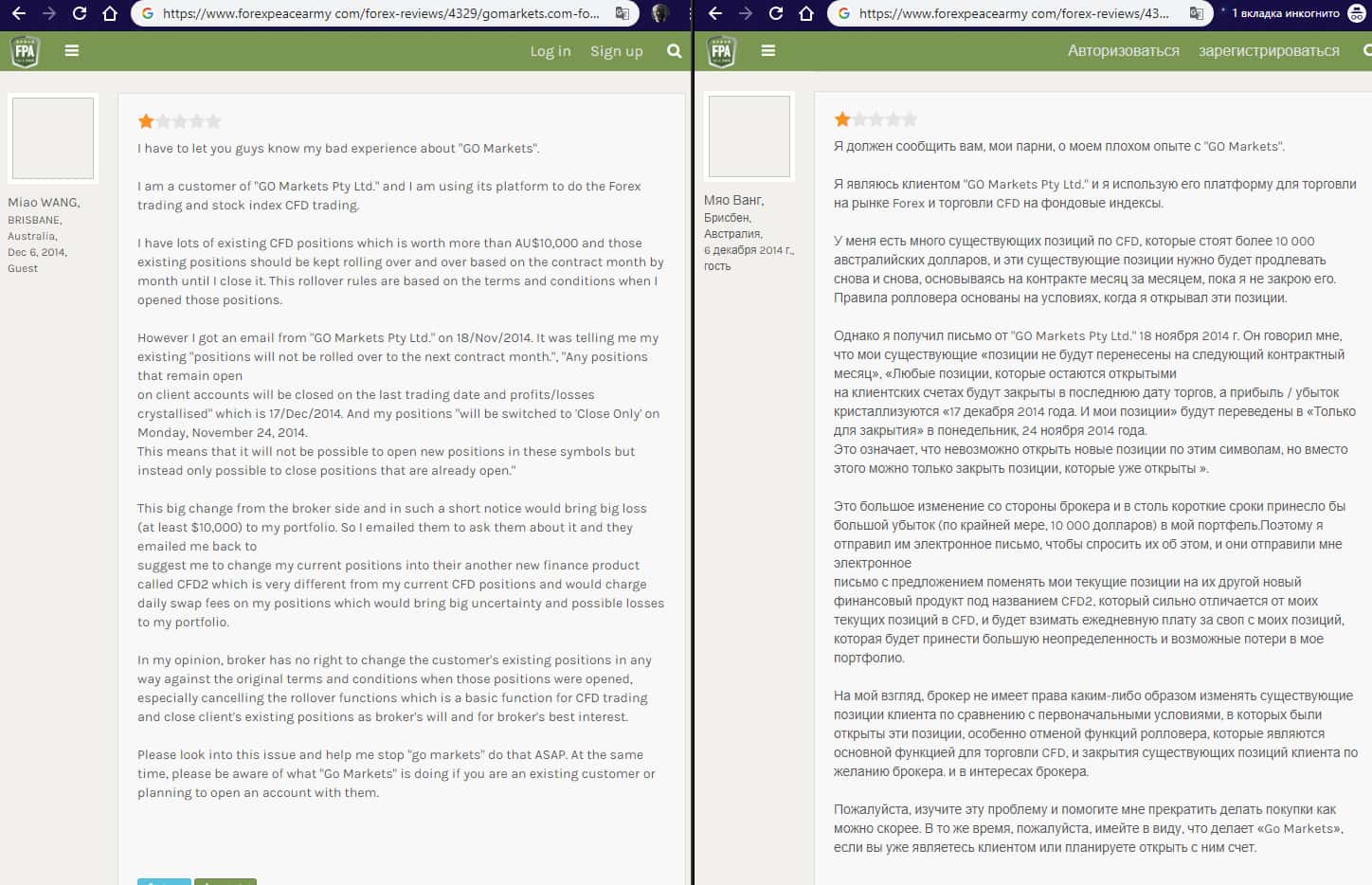The image size is (1372, 885).
Task: Click Miao WANG's avatar thumbnail
Action: [x=53, y=138]
